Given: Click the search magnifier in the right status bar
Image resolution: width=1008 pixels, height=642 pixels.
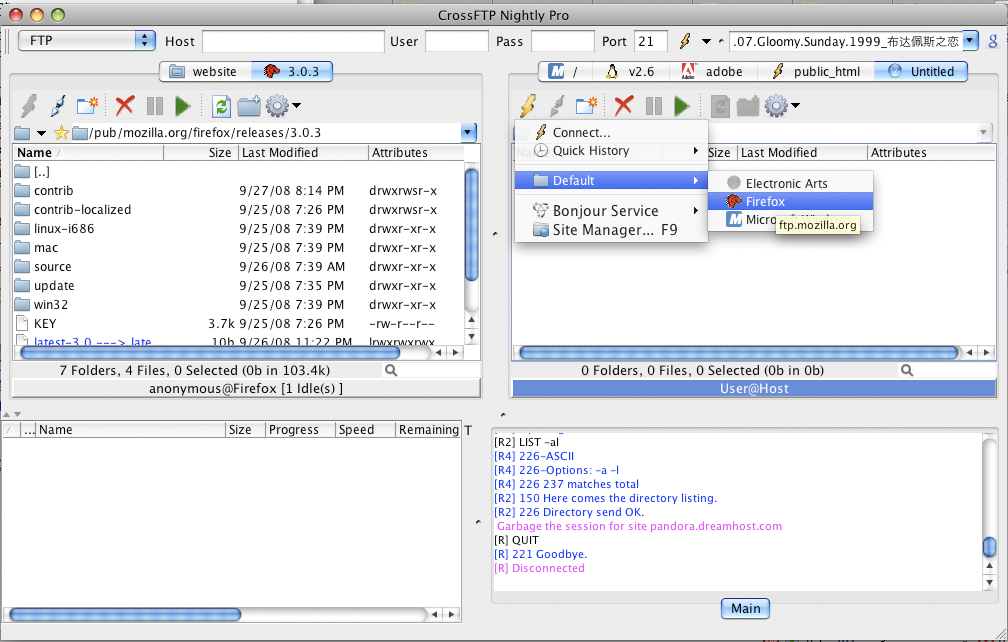Looking at the screenshot, I should tap(907, 371).
